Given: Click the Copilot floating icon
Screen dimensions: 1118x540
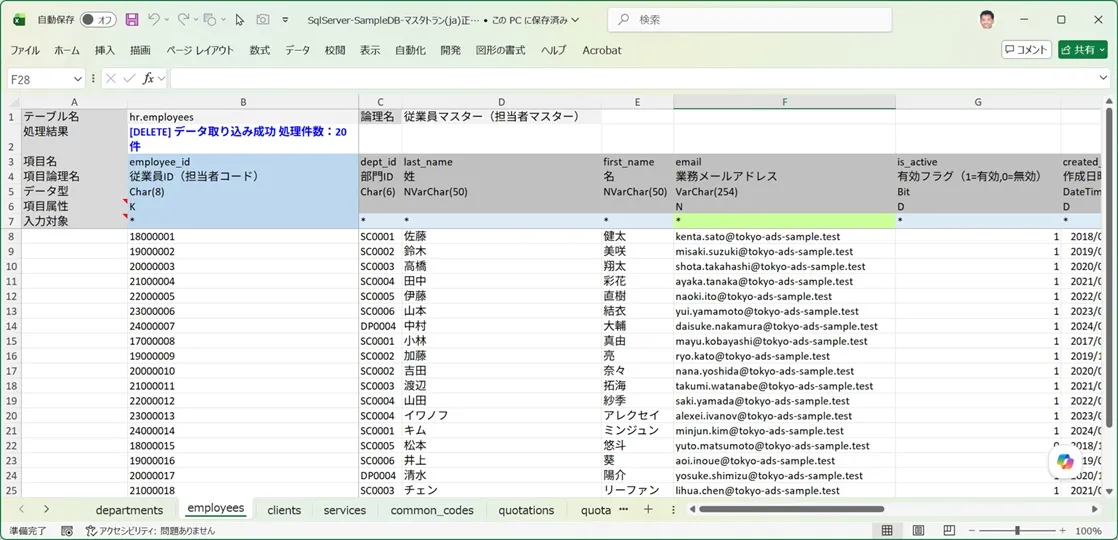Looking at the screenshot, I should (x=1065, y=462).
